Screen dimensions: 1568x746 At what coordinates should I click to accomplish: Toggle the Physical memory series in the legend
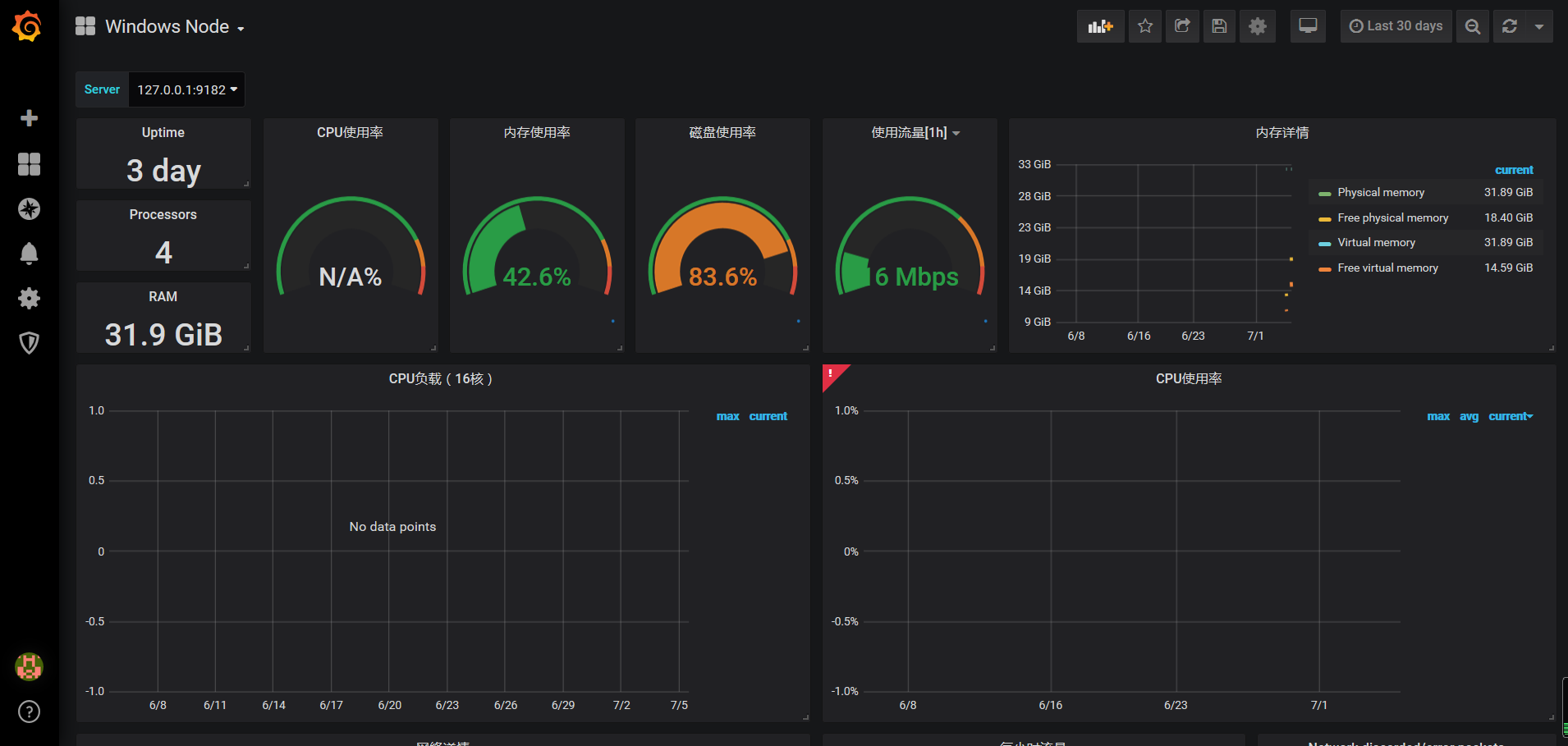coord(1381,191)
